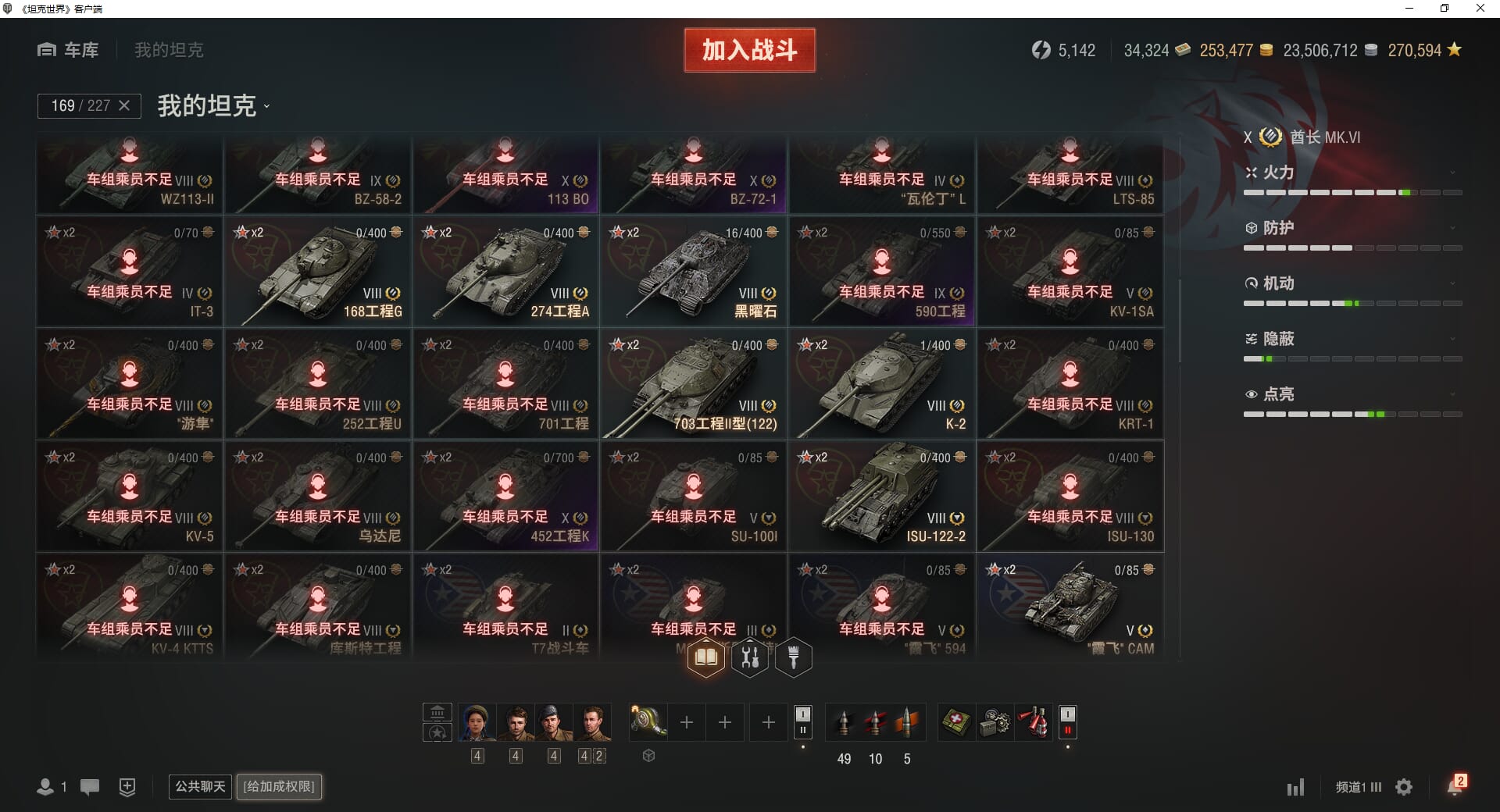Open the wrench maintenance hexagon icon
Viewport: 1500px width, 812px height.
point(750,657)
